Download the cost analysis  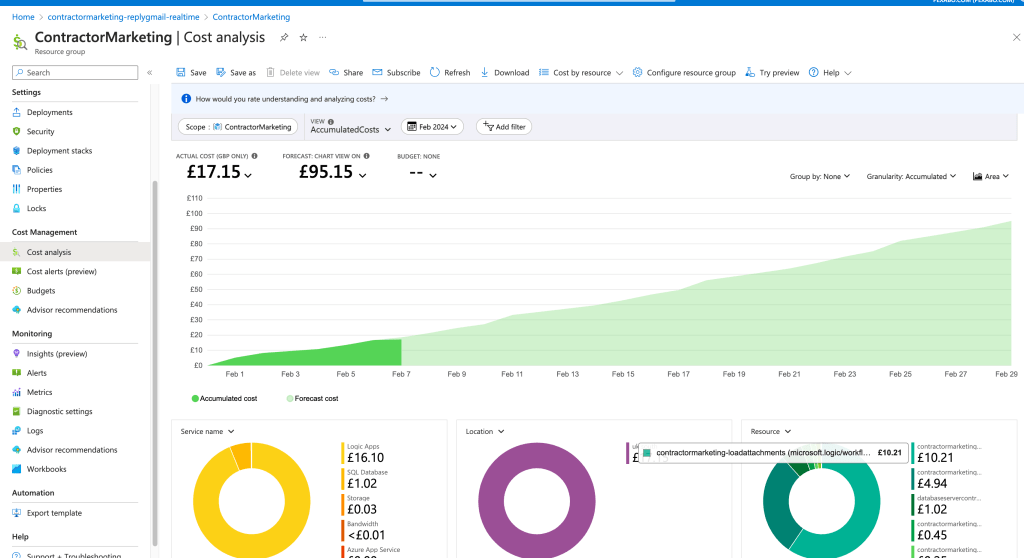(505, 73)
